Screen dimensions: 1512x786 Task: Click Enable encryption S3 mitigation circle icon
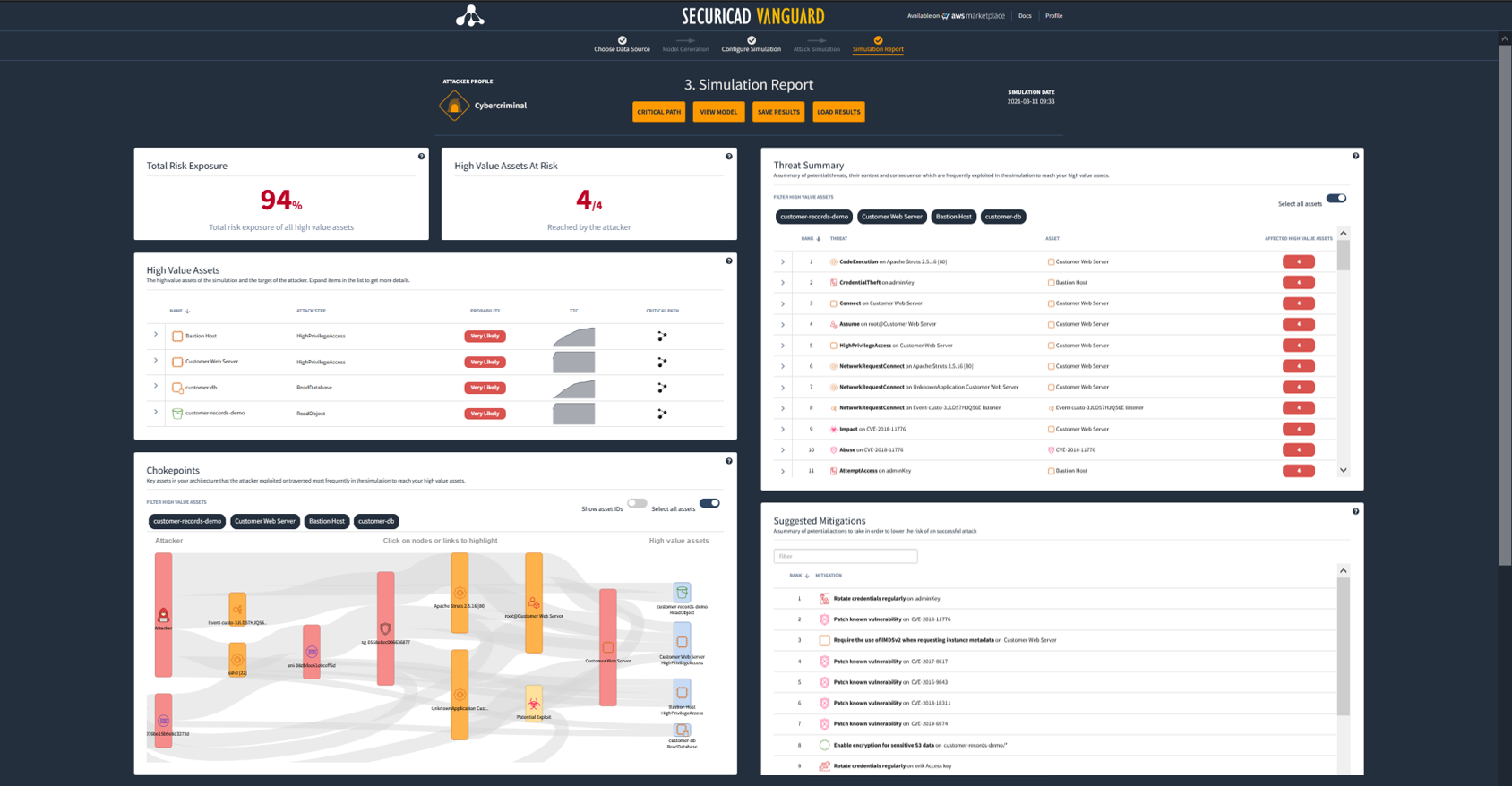pos(824,745)
